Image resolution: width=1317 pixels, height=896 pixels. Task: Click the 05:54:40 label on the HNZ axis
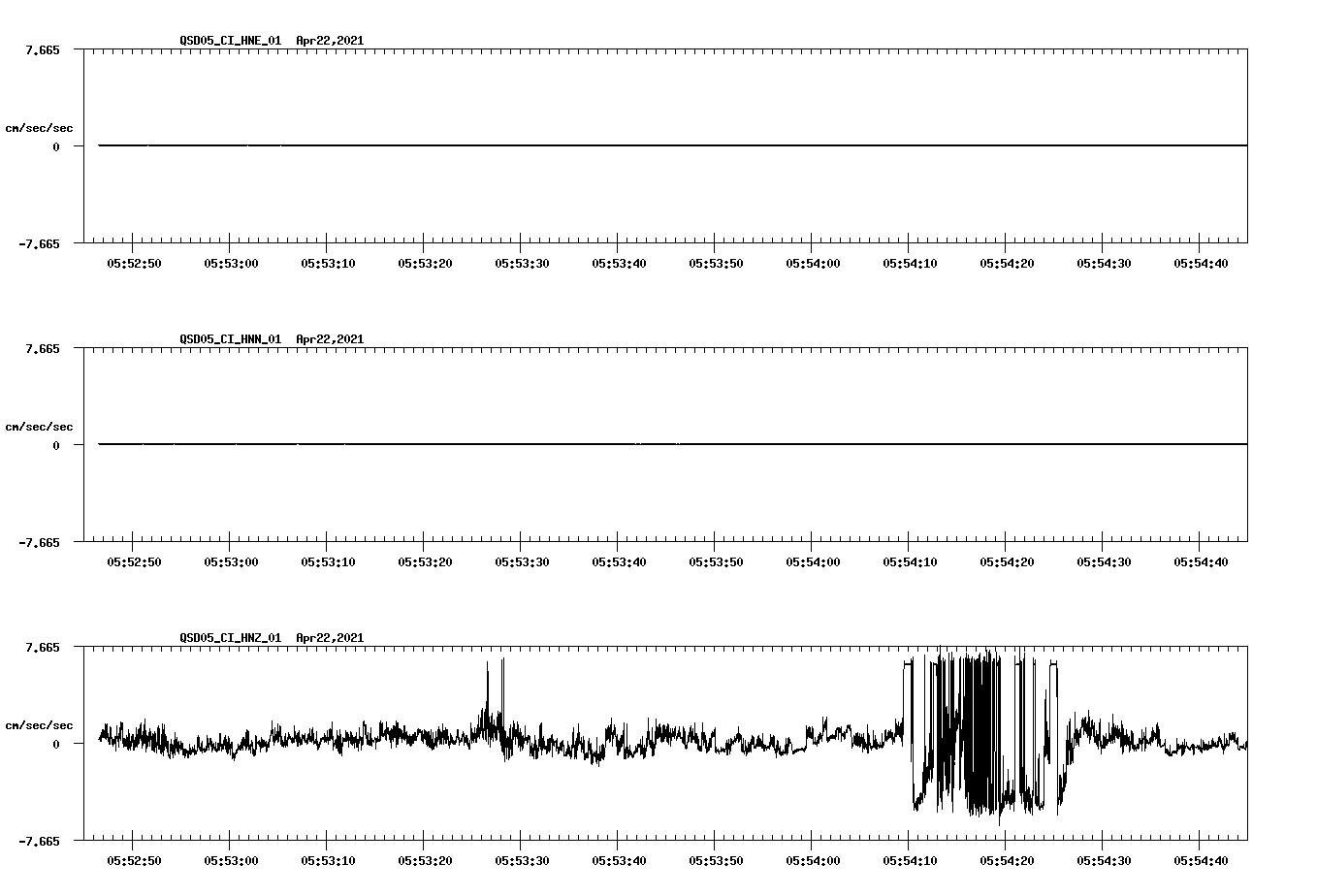(x=1202, y=858)
